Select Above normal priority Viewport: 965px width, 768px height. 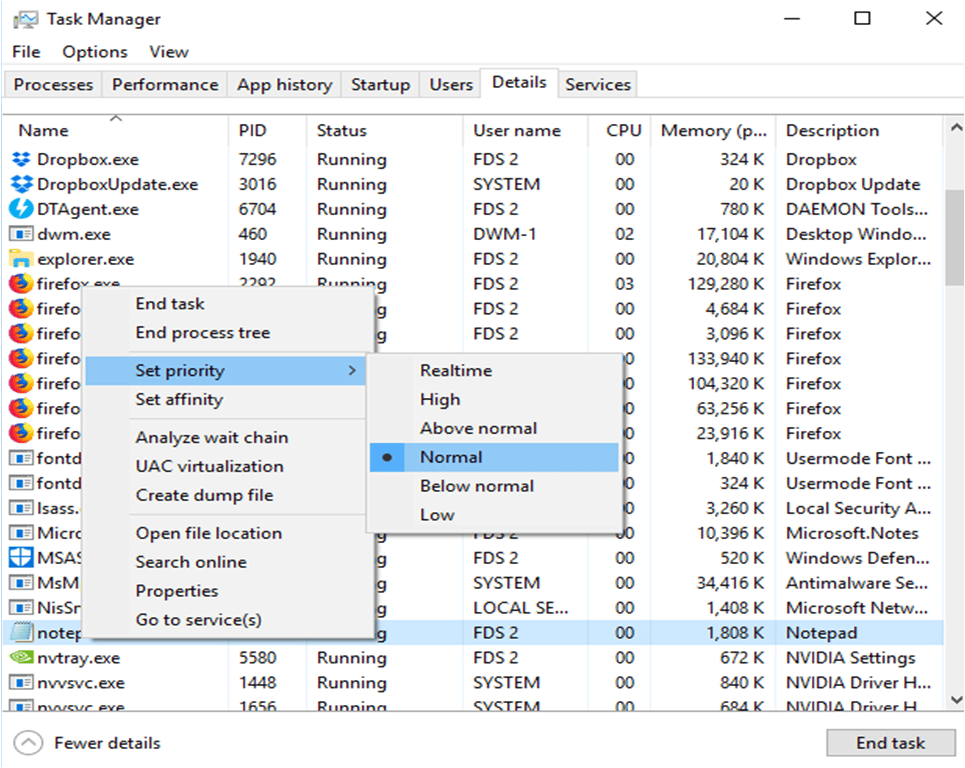[x=494, y=428]
